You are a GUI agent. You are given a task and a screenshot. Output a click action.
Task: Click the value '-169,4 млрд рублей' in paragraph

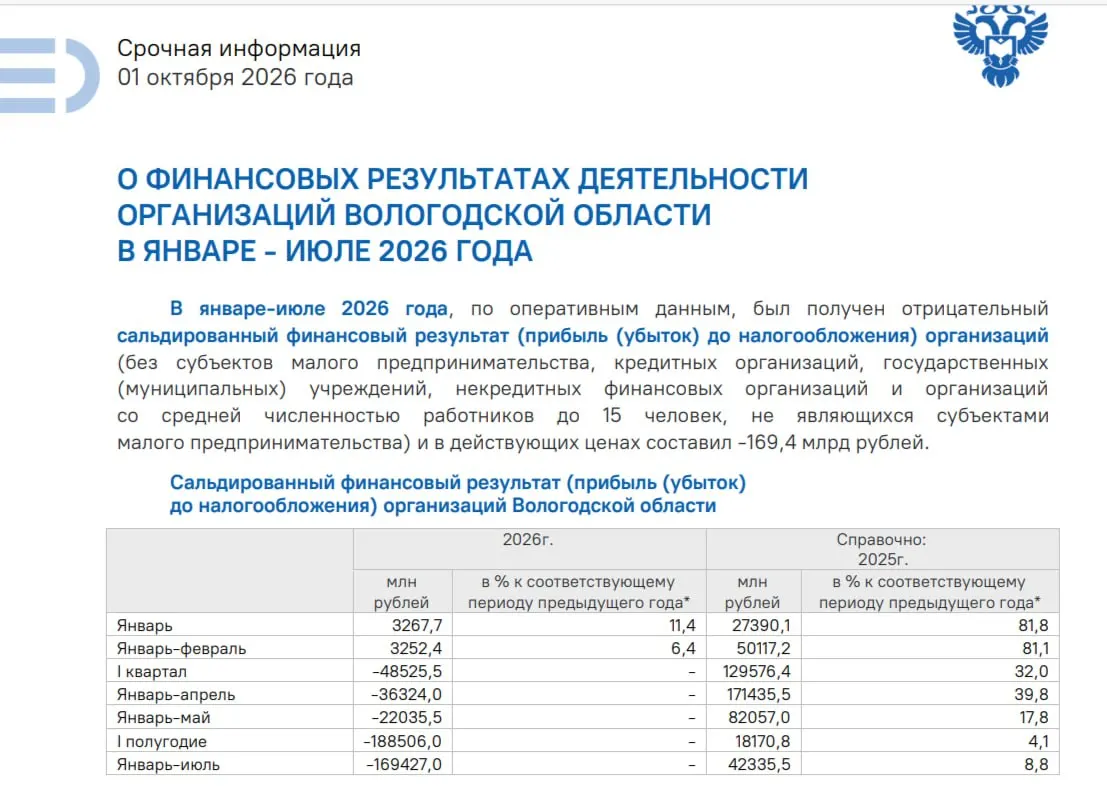pyautogui.click(x=830, y=443)
